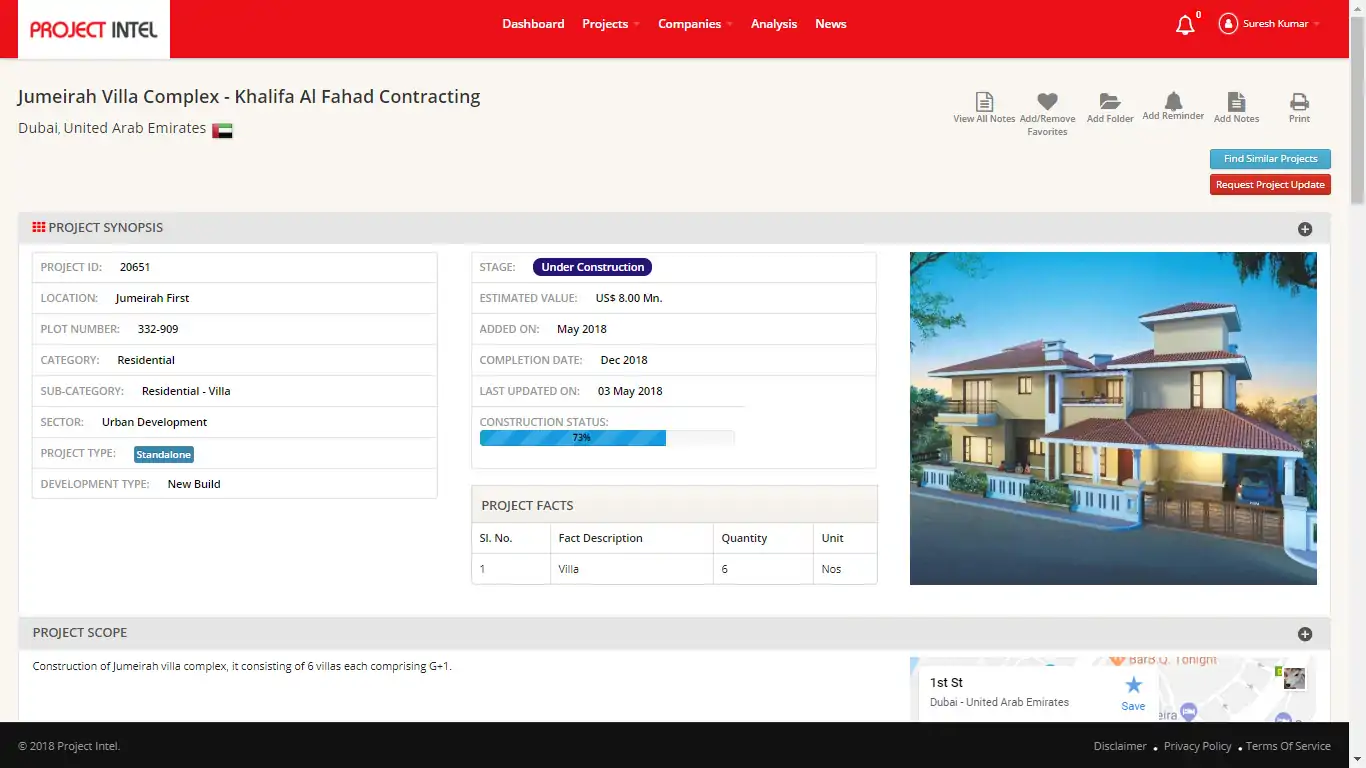Open View All Notes icon
Image resolution: width=1366 pixels, height=768 pixels.
click(984, 101)
